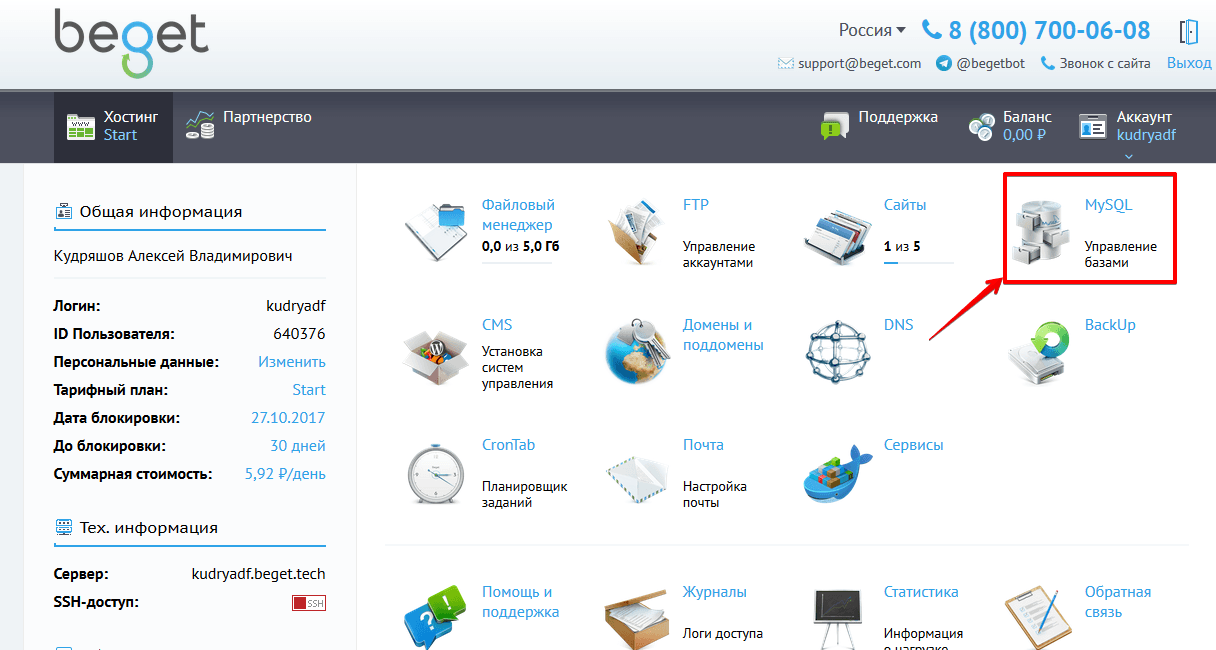Click the Изменить personal data link
This screenshot has height=650, width=1216.
[292, 362]
